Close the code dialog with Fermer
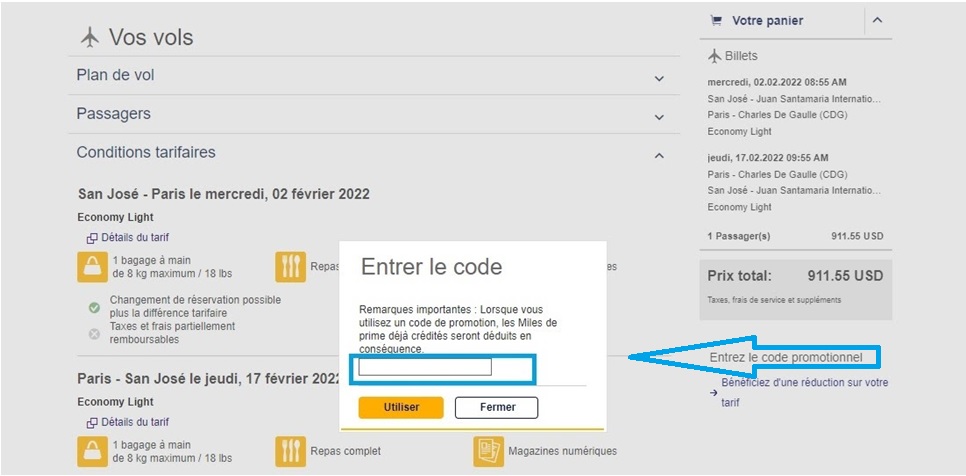966x476 pixels. tap(496, 407)
